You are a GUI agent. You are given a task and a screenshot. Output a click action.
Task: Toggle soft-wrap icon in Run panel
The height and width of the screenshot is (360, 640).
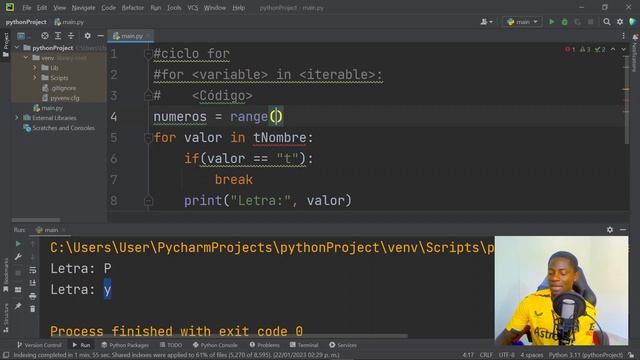click(x=33, y=270)
